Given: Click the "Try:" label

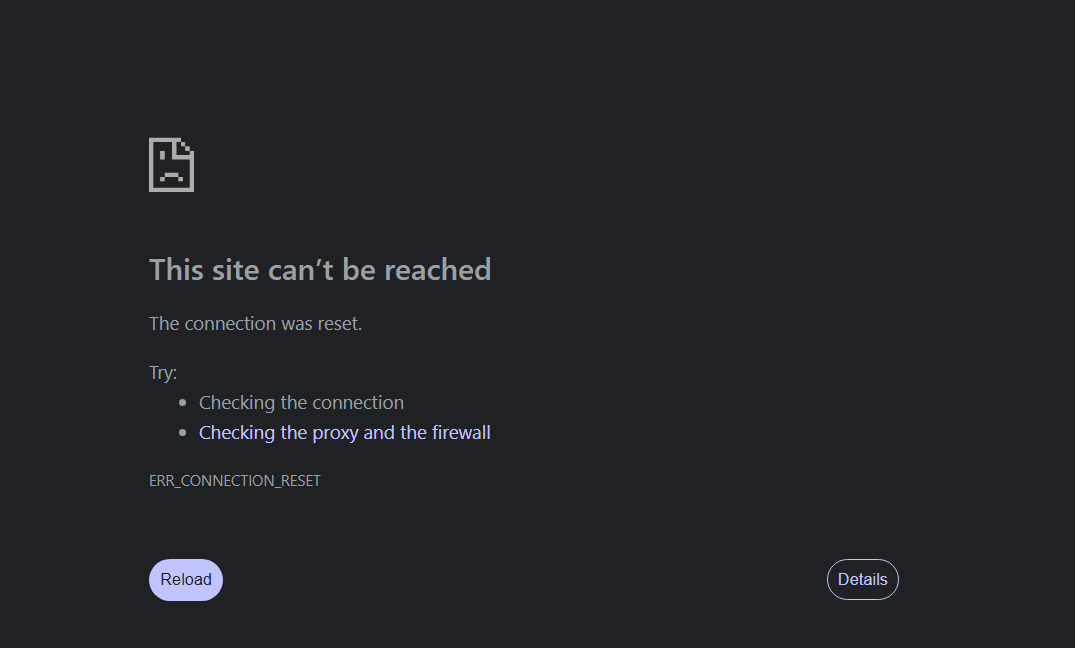Looking at the screenshot, I should point(162,372).
